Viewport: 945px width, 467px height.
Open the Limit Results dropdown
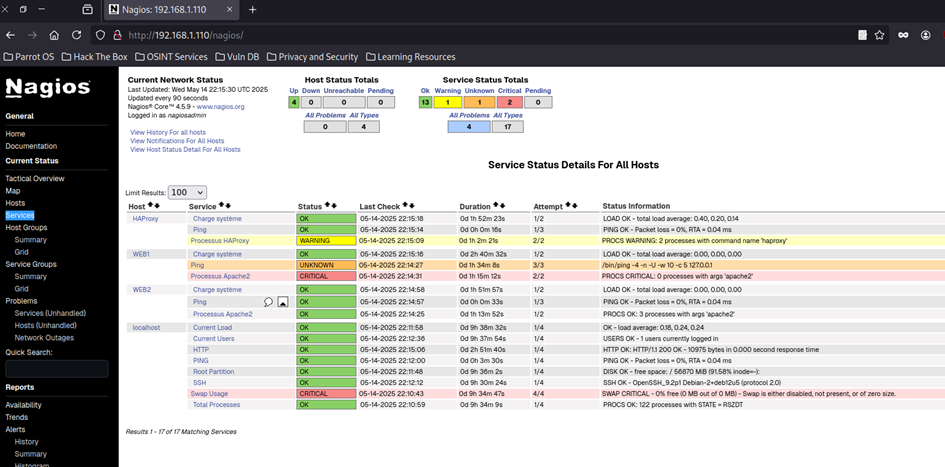(x=187, y=192)
